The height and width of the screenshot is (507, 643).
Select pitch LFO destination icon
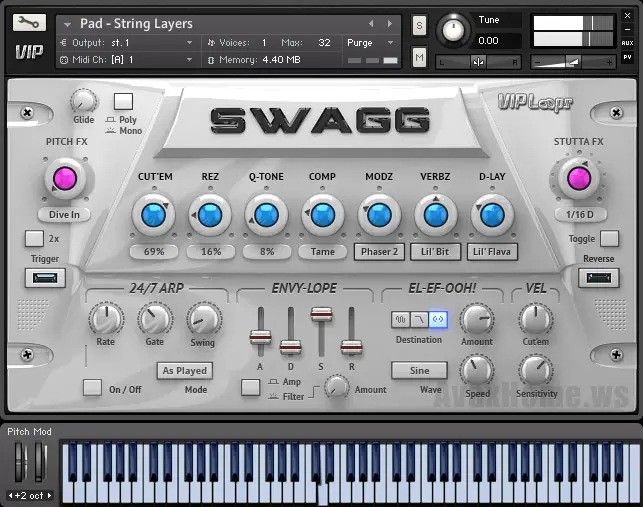(400, 319)
